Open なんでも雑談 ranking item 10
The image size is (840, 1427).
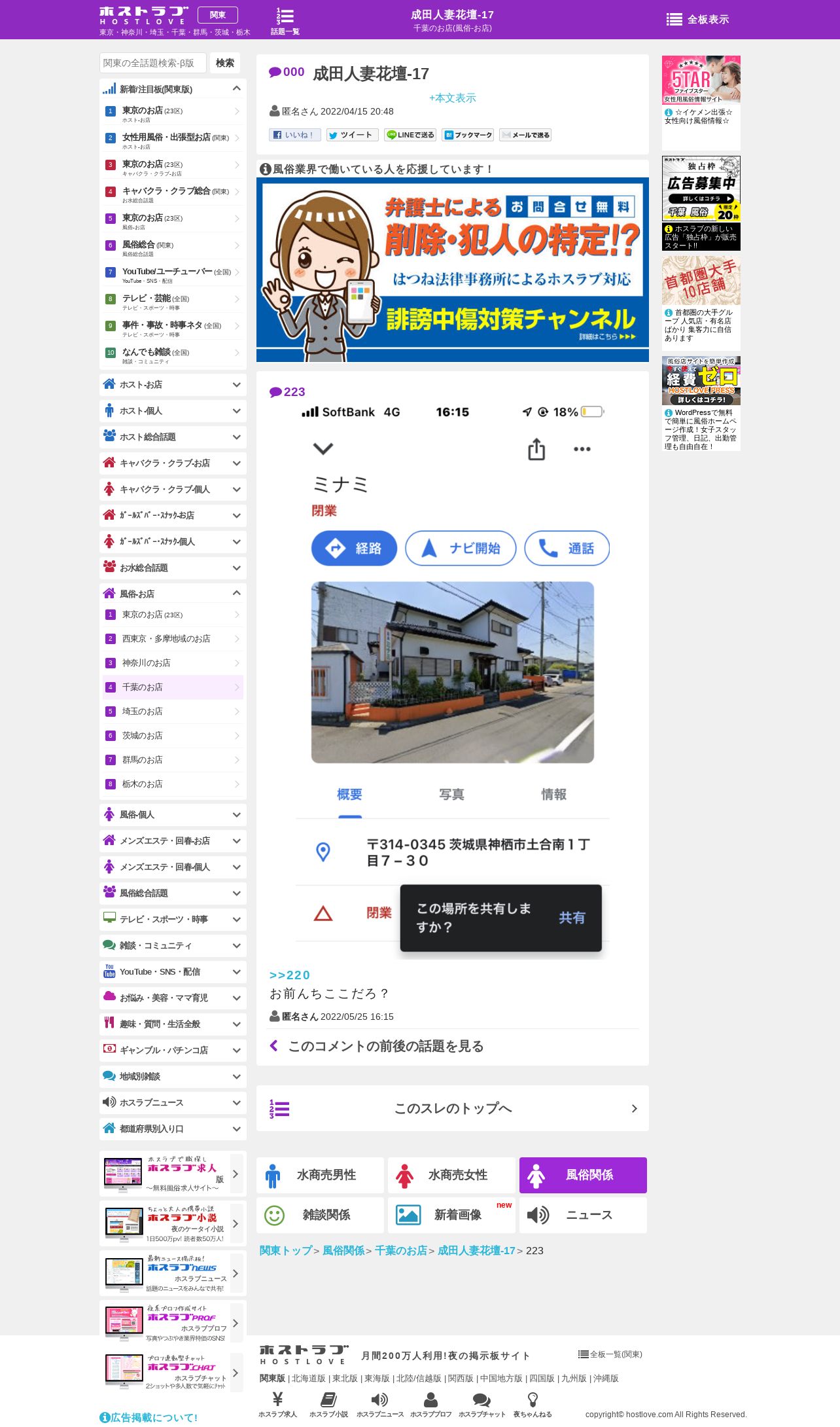(173, 355)
